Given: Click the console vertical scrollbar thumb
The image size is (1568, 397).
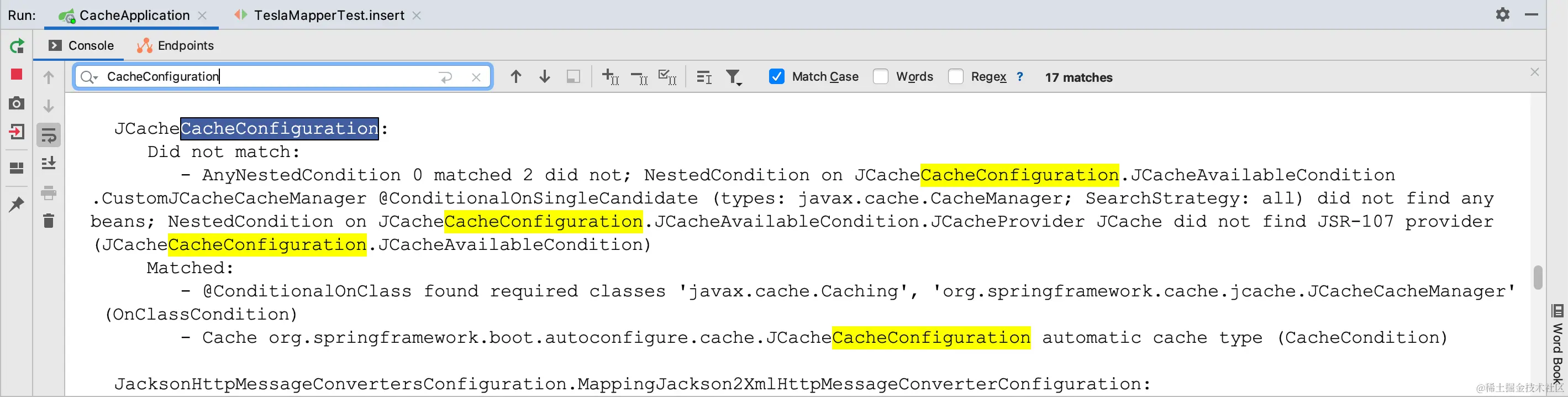Looking at the screenshot, I should (1538, 278).
